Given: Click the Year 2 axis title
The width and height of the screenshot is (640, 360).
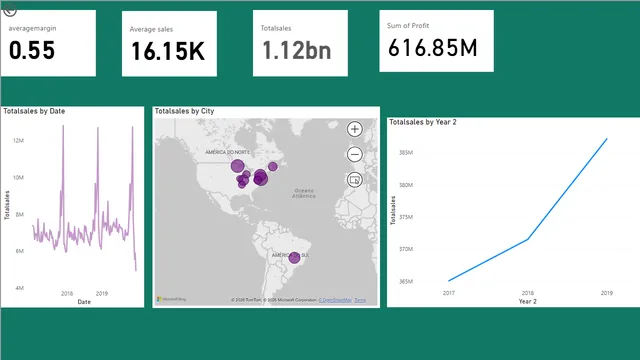Looking at the screenshot, I should point(527,302).
